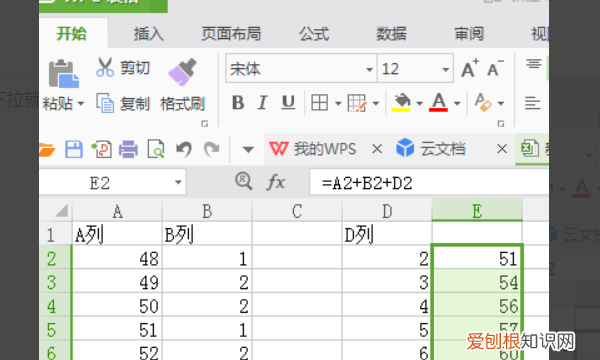Select column B header
The image size is (600, 360).
(x=207, y=211)
